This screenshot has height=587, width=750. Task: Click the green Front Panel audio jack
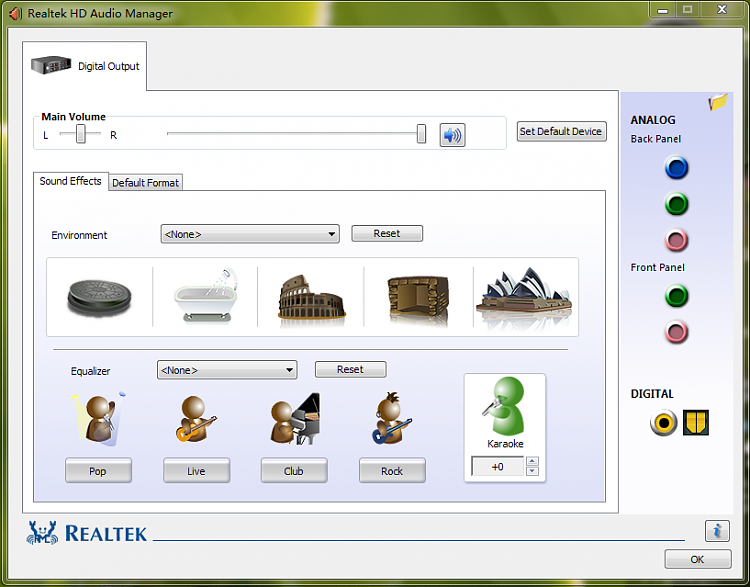[x=676, y=296]
